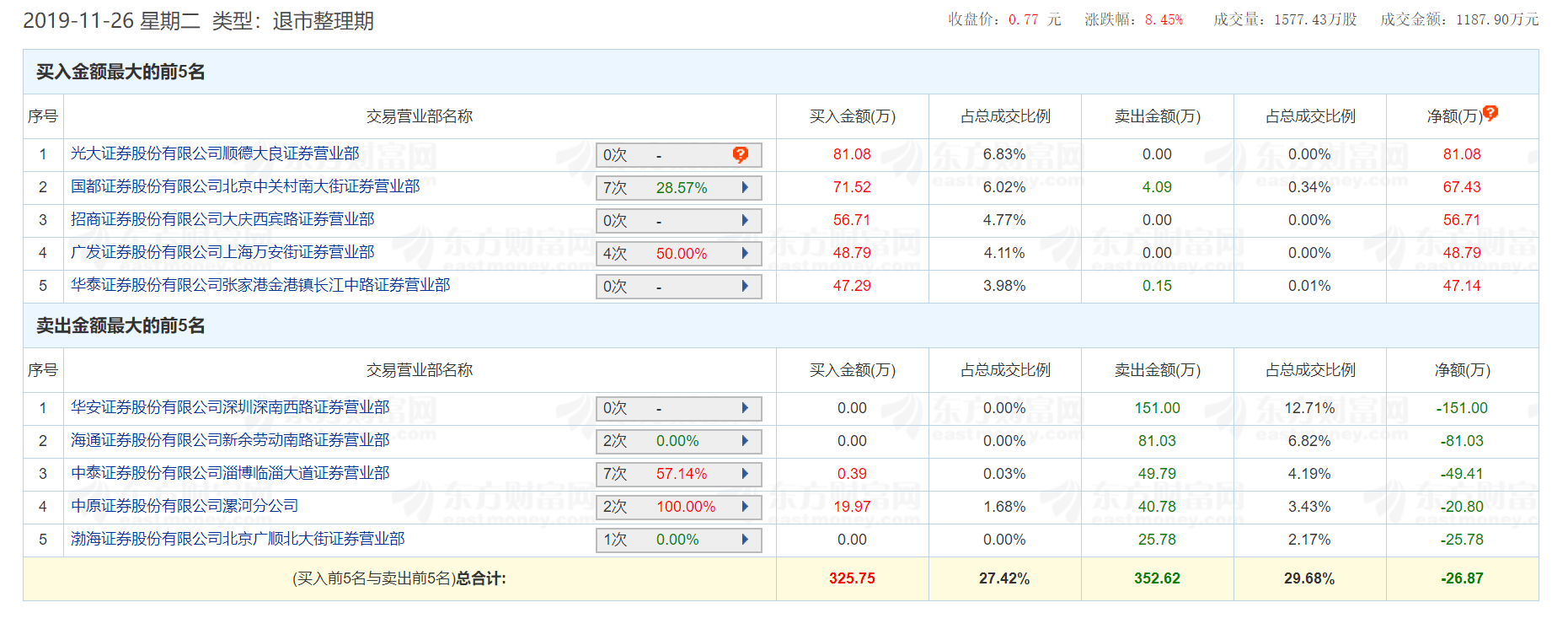The height and width of the screenshot is (629, 1568).
Task: Open 海通证券新余劳动南路 branch link
Action: click(x=230, y=440)
